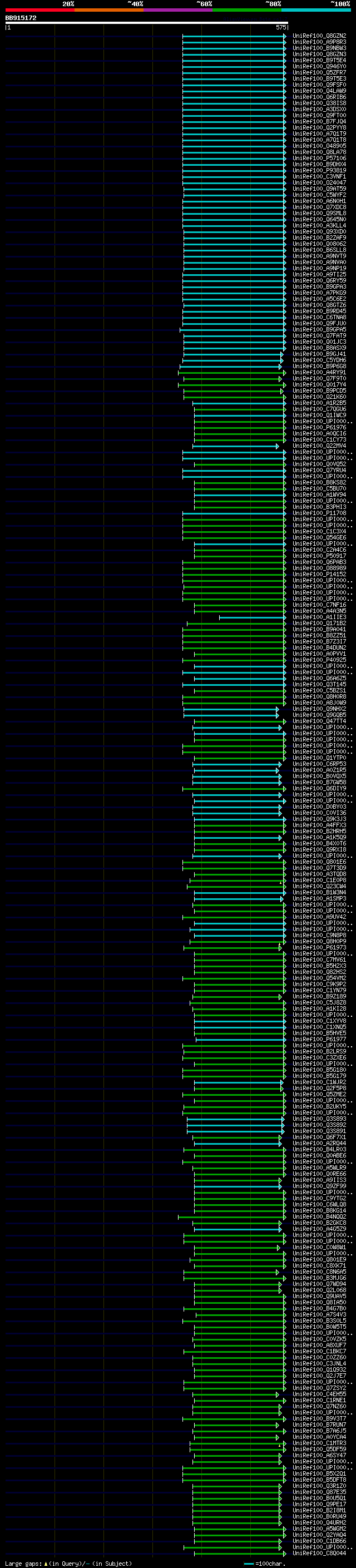Select the UniRef100_Q9FSF0 label
Image resolution: width=356 pixels, height=1568 pixels.
coord(319,85)
